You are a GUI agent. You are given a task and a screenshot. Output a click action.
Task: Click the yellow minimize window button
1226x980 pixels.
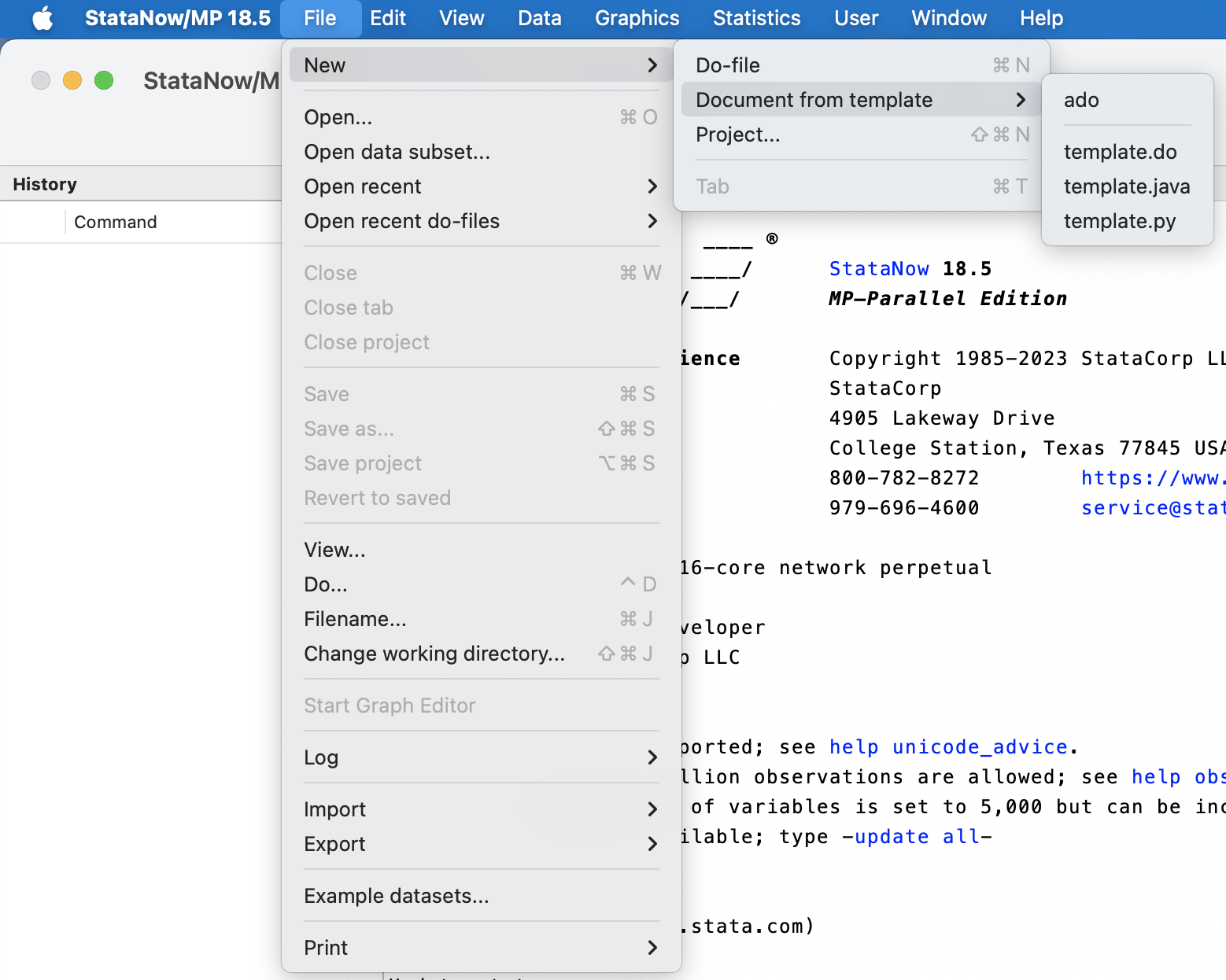click(x=72, y=80)
